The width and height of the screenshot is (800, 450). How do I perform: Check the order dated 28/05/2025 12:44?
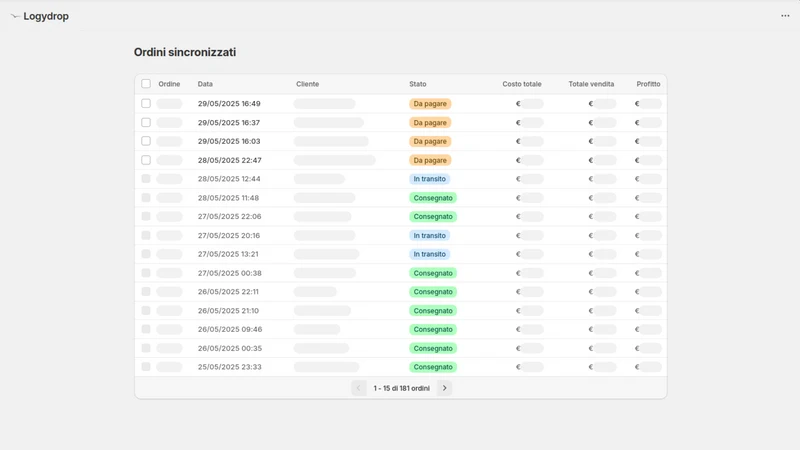146,179
